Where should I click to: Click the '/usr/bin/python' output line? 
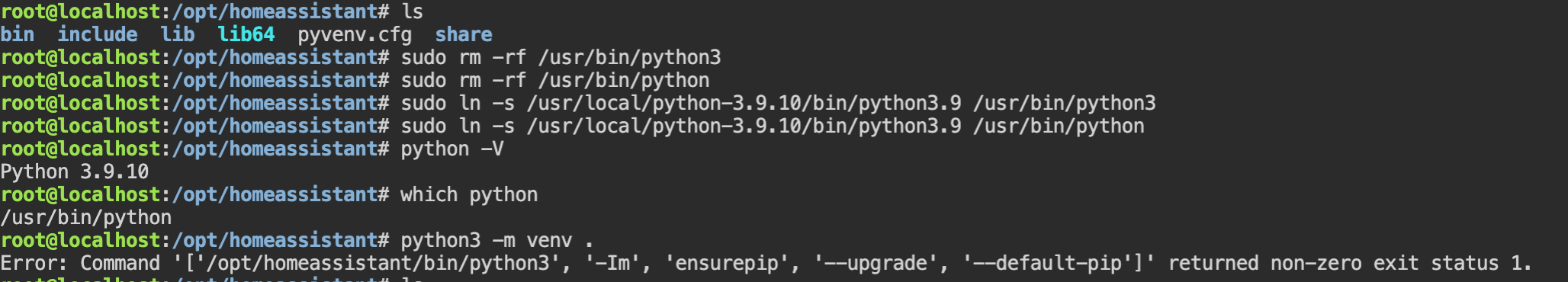86,218
